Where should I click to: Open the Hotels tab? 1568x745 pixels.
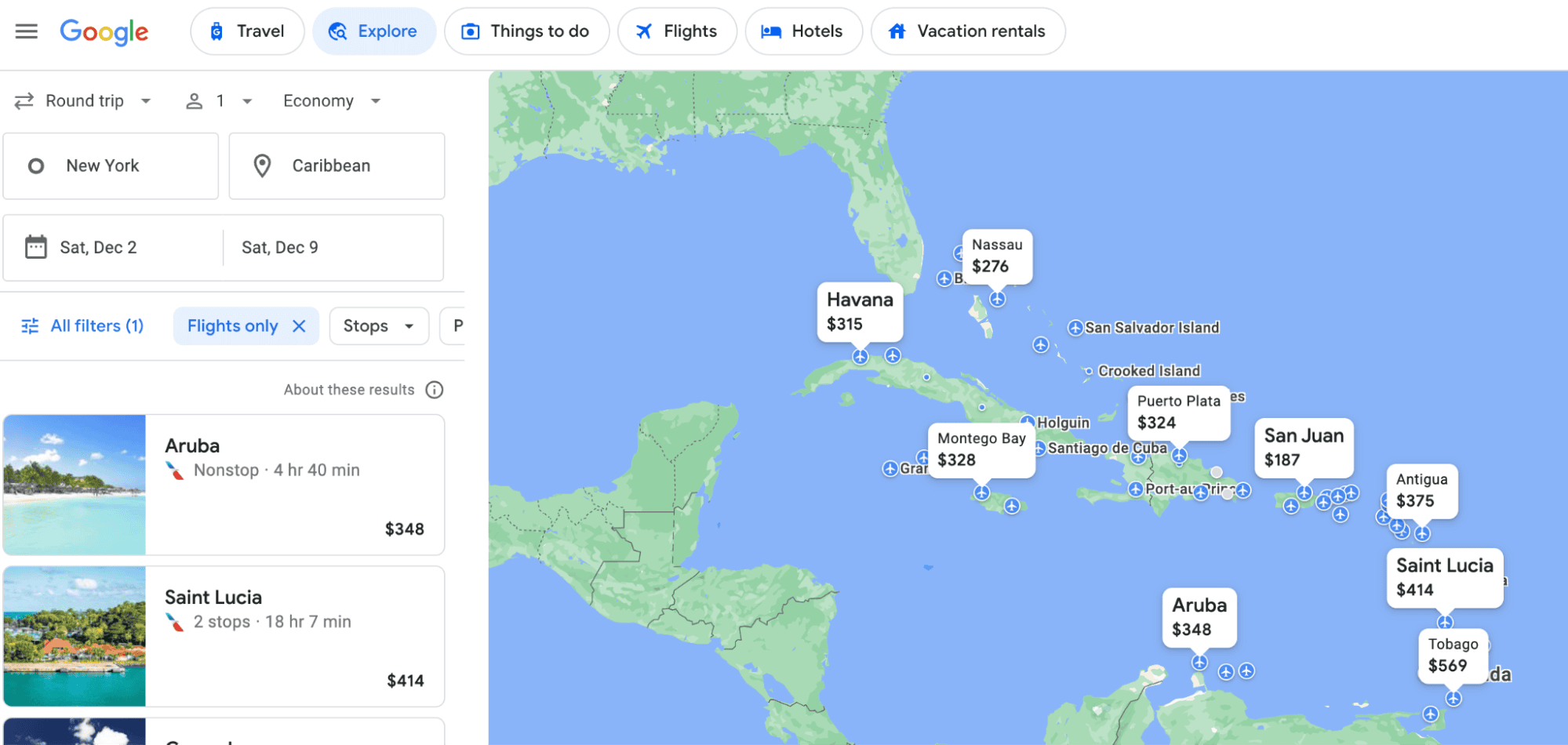click(803, 31)
